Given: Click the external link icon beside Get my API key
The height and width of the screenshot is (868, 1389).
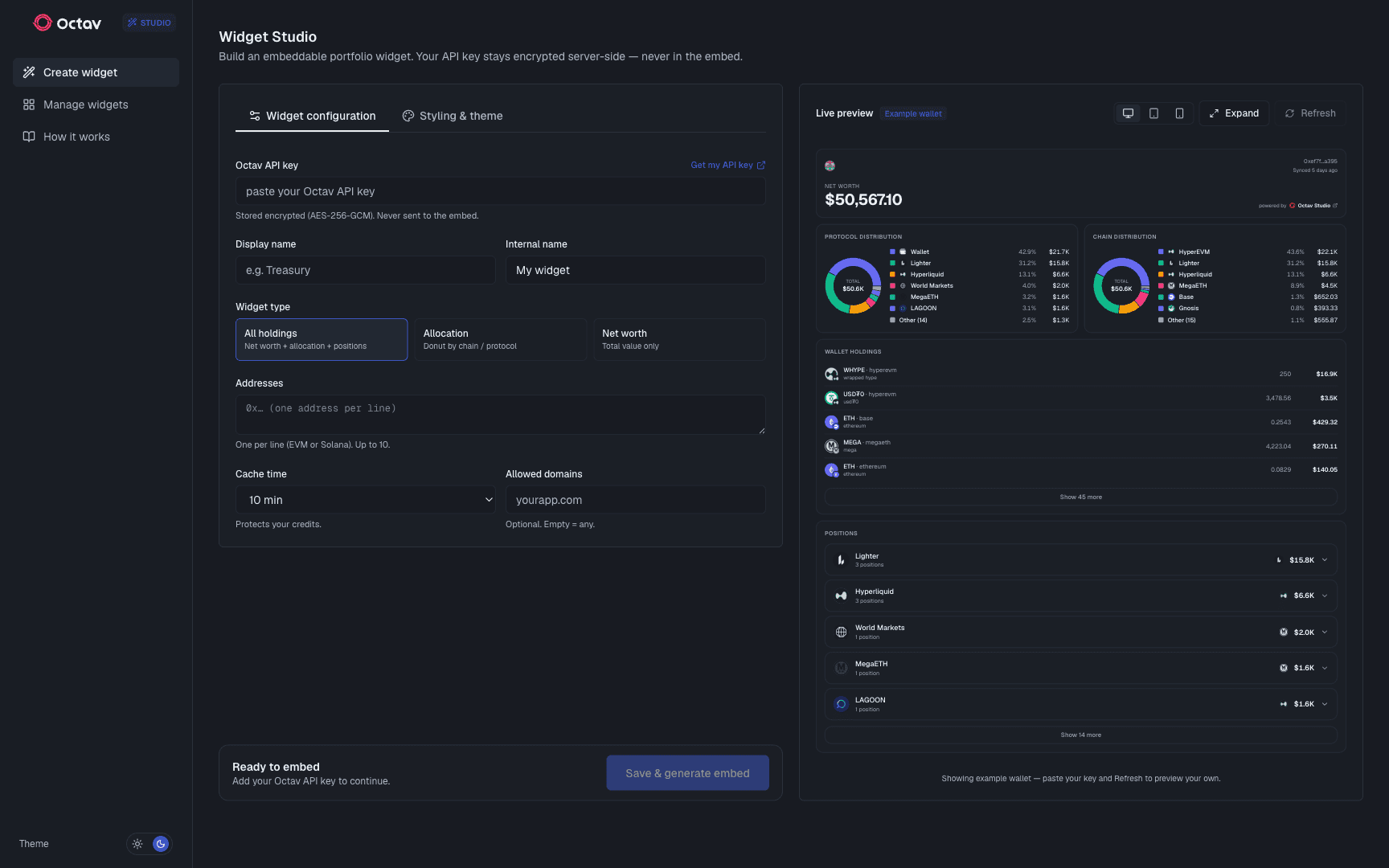Looking at the screenshot, I should [x=761, y=166].
